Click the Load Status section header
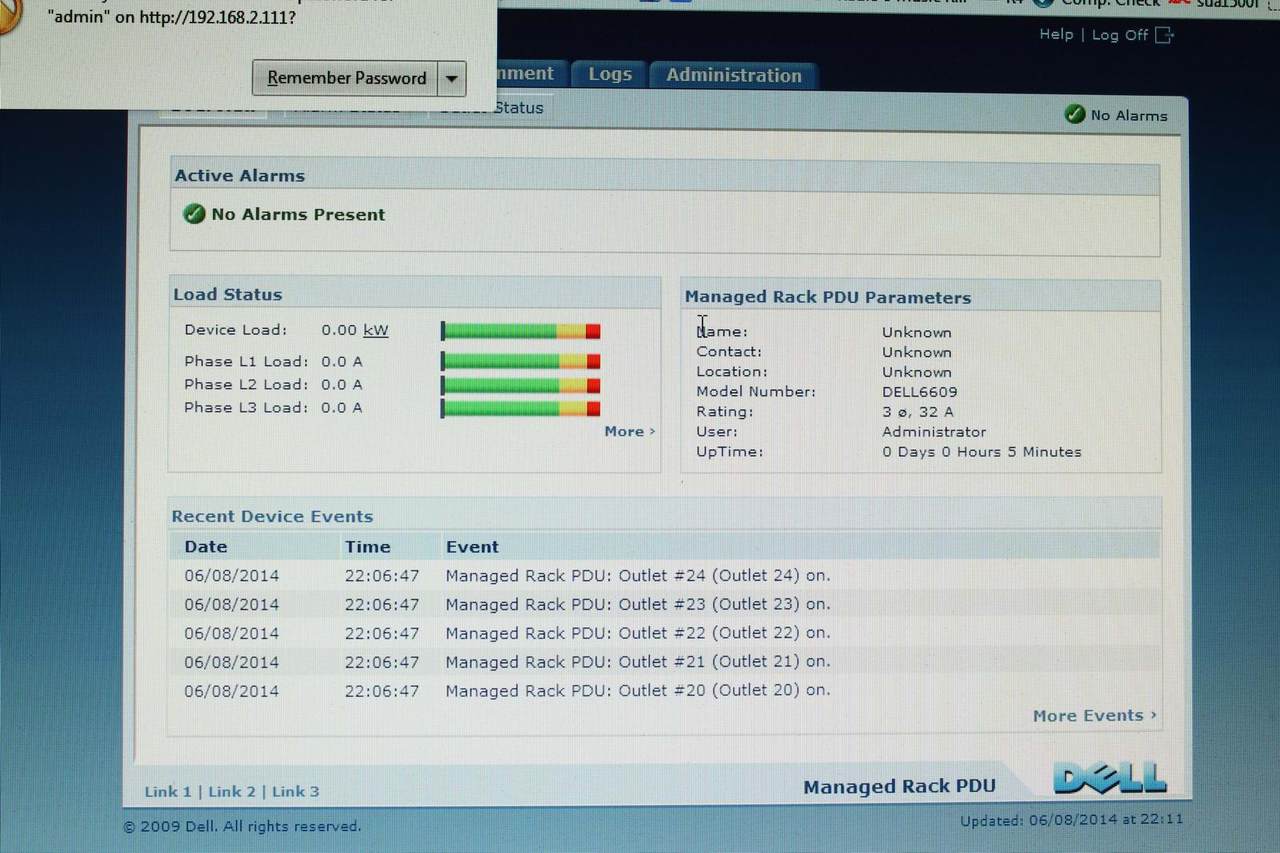 pyautogui.click(x=228, y=294)
